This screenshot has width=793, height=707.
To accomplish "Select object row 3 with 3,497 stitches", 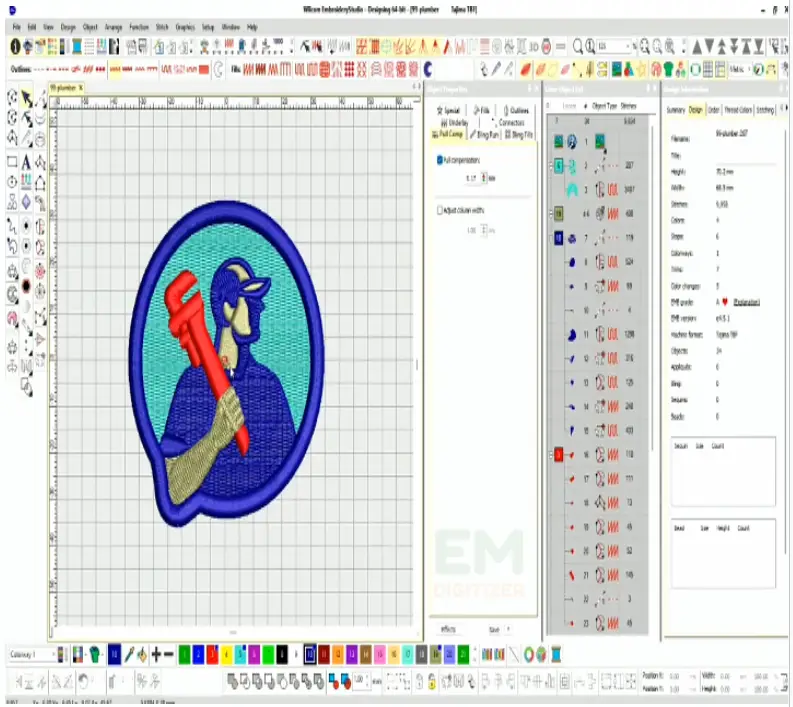I will point(598,190).
